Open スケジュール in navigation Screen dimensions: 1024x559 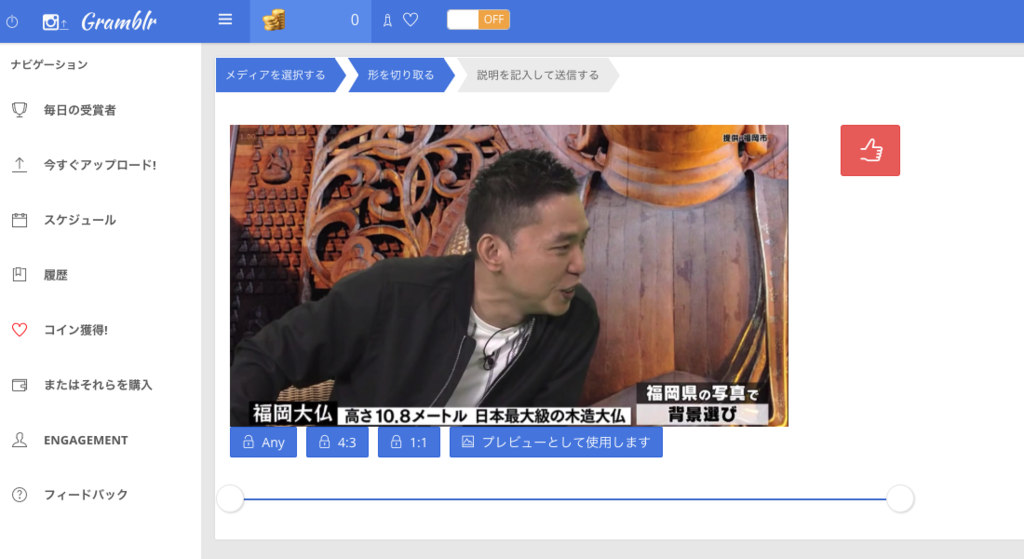tap(80, 220)
